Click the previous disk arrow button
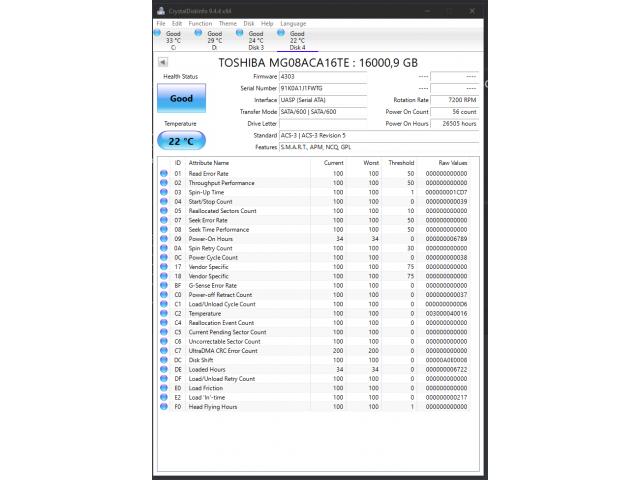 (163, 62)
